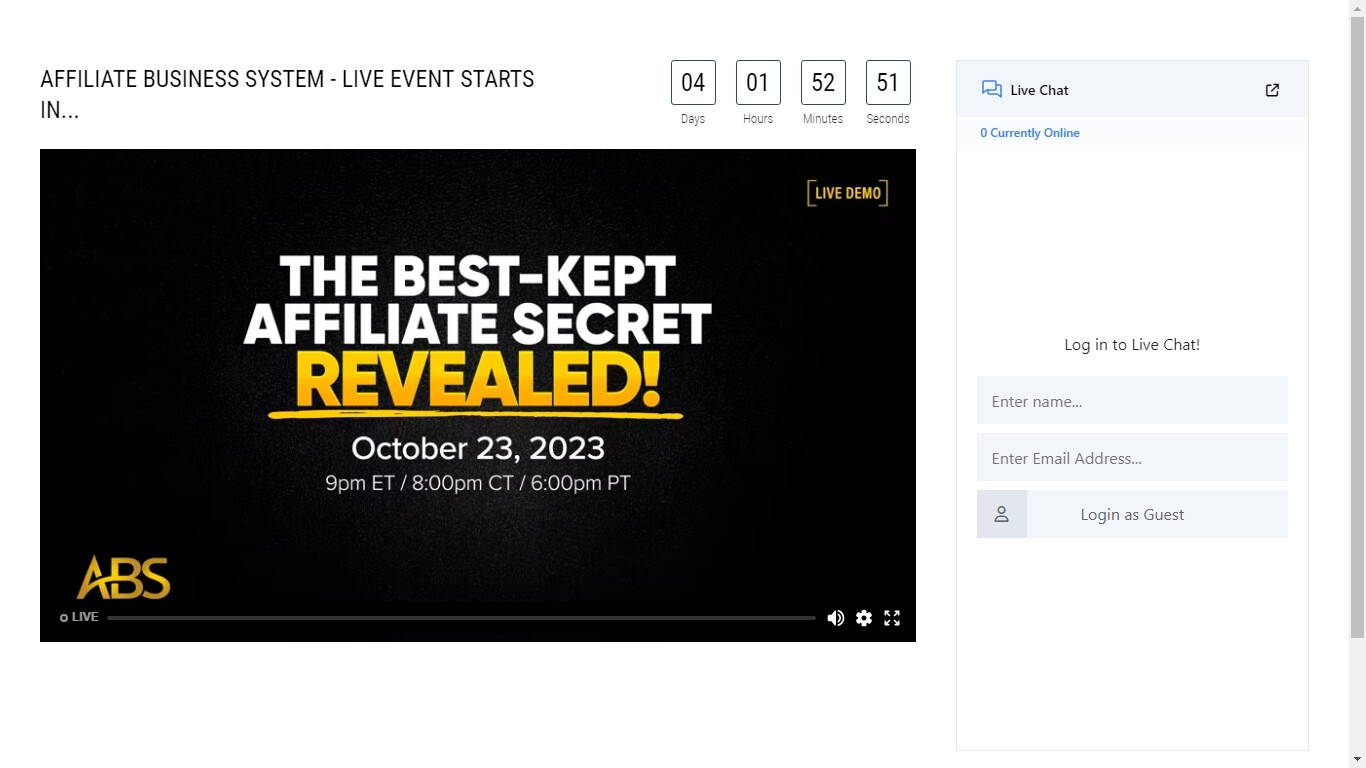Click the Hours countdown box showing 01
The image size is (1366, 768).
point(758,82)
